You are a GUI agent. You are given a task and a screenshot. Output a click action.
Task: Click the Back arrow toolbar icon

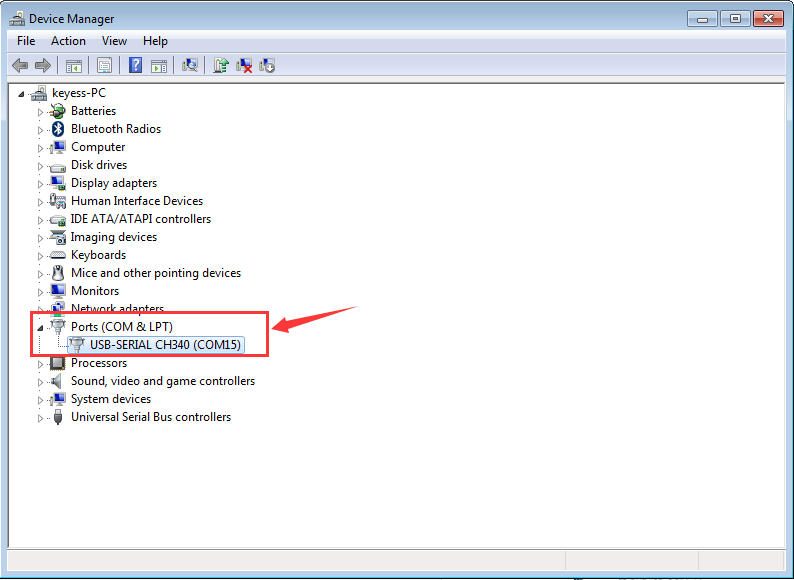[x=20, y=65]
